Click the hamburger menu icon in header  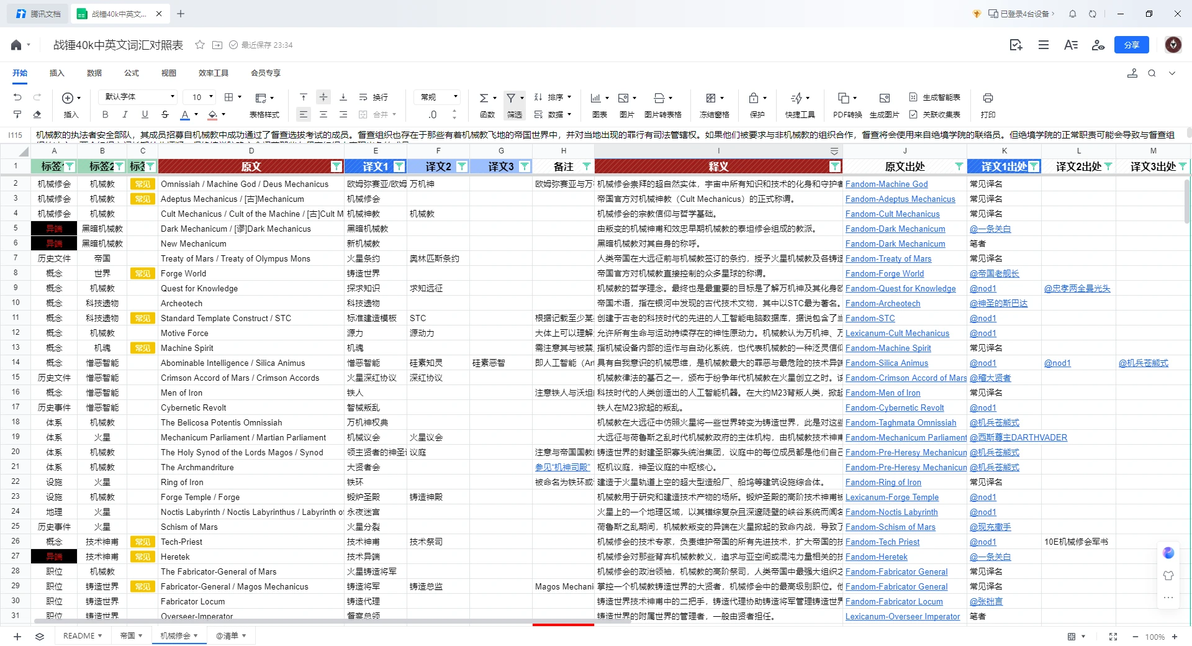(1043, 45)
